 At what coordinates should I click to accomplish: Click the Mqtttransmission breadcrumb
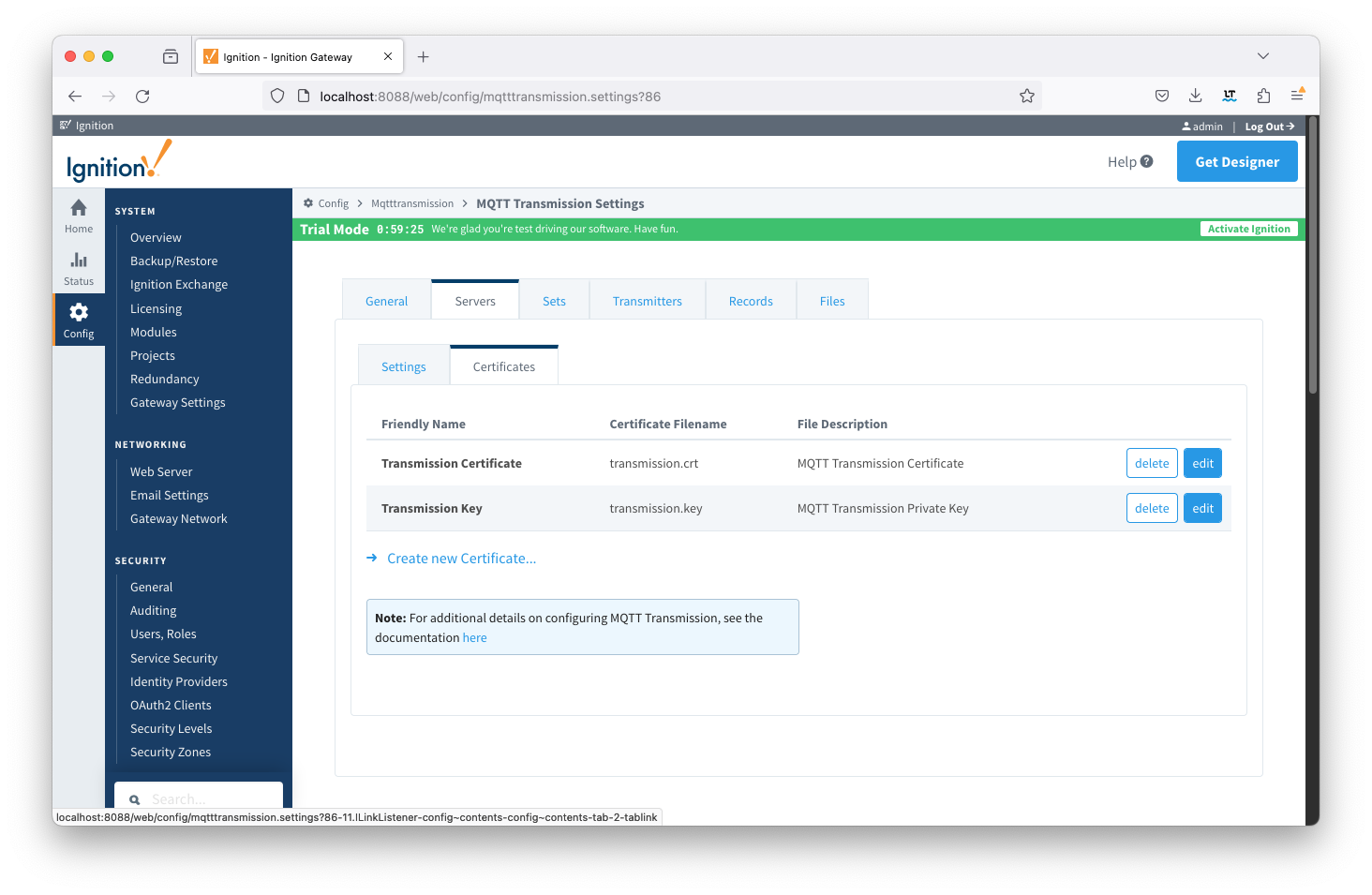click(412, 203)
